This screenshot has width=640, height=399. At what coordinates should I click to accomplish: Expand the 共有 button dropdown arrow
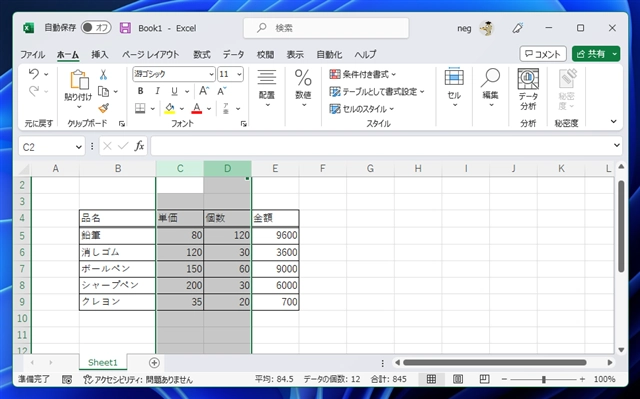[x=614, y=54]
